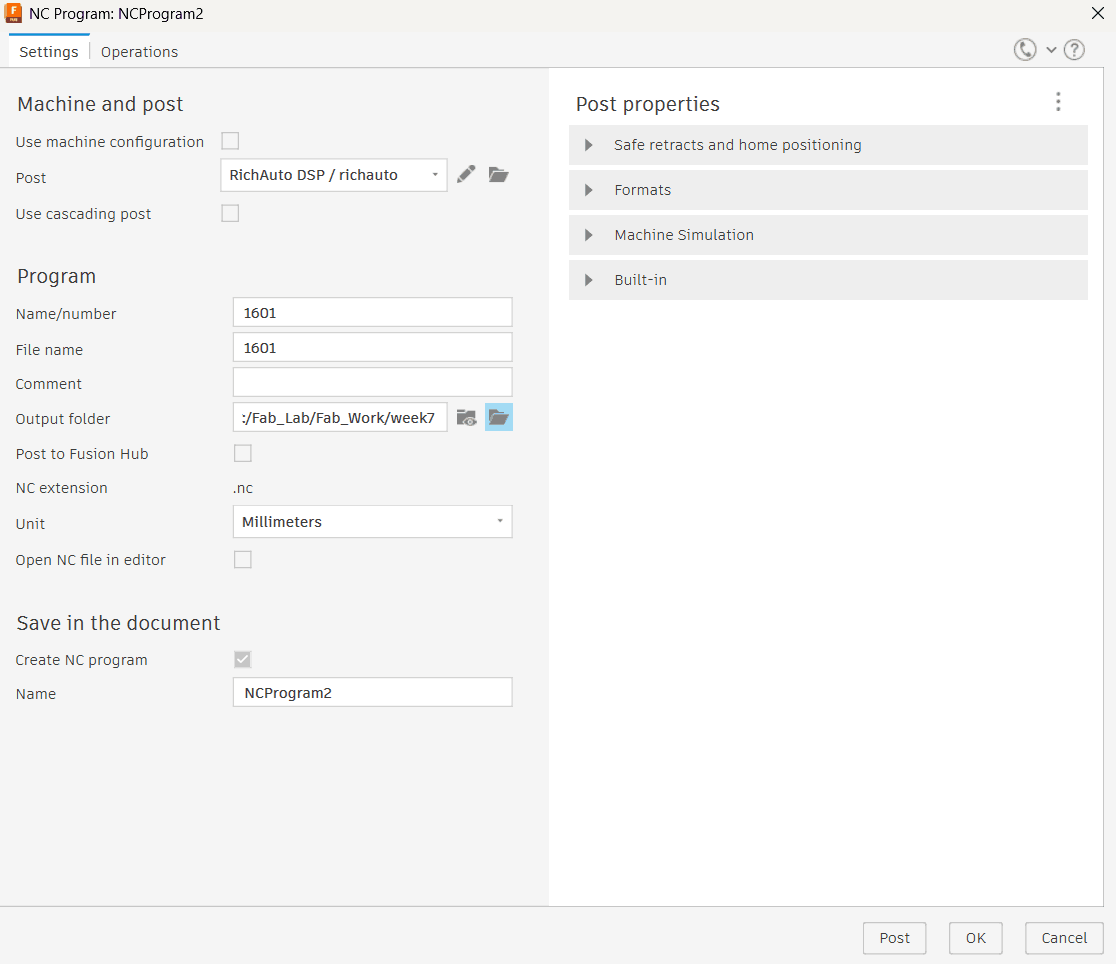The width and height of the screenshot is (1116, 964).
Task: Click the Cancel button
Action: coord(1064,938)
